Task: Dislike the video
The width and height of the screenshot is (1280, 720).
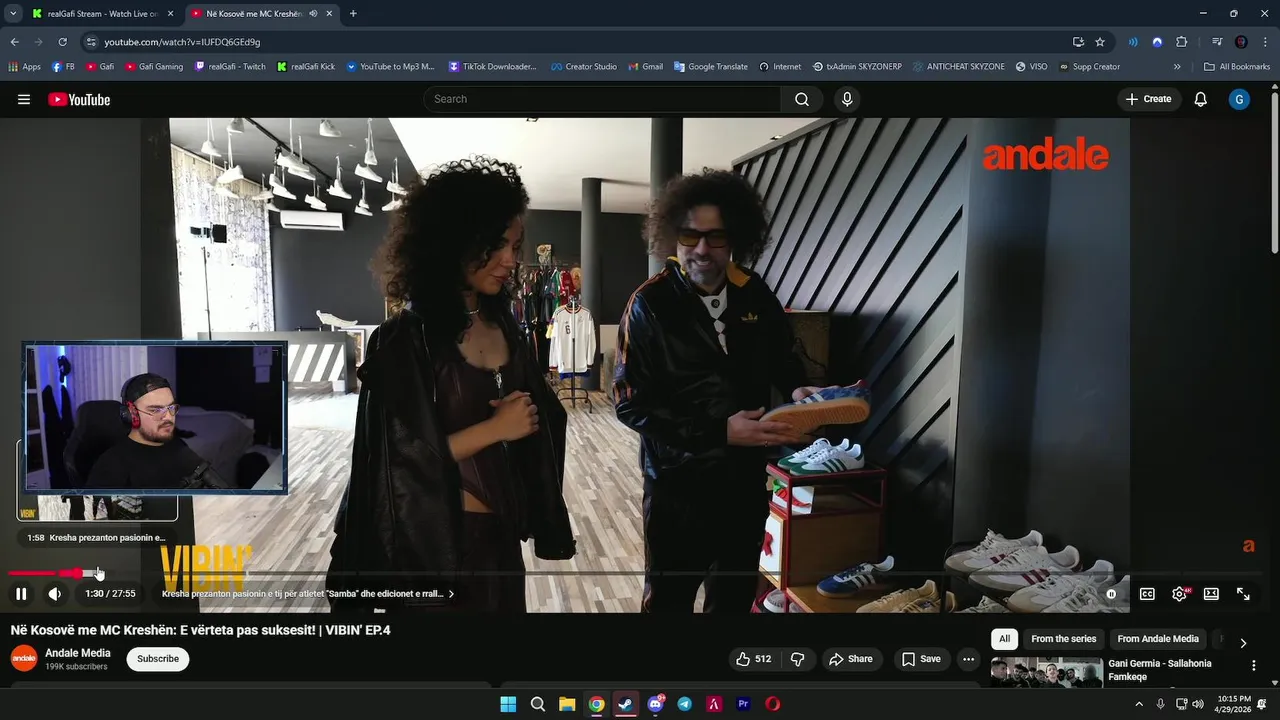Action: tap(798, 659)
